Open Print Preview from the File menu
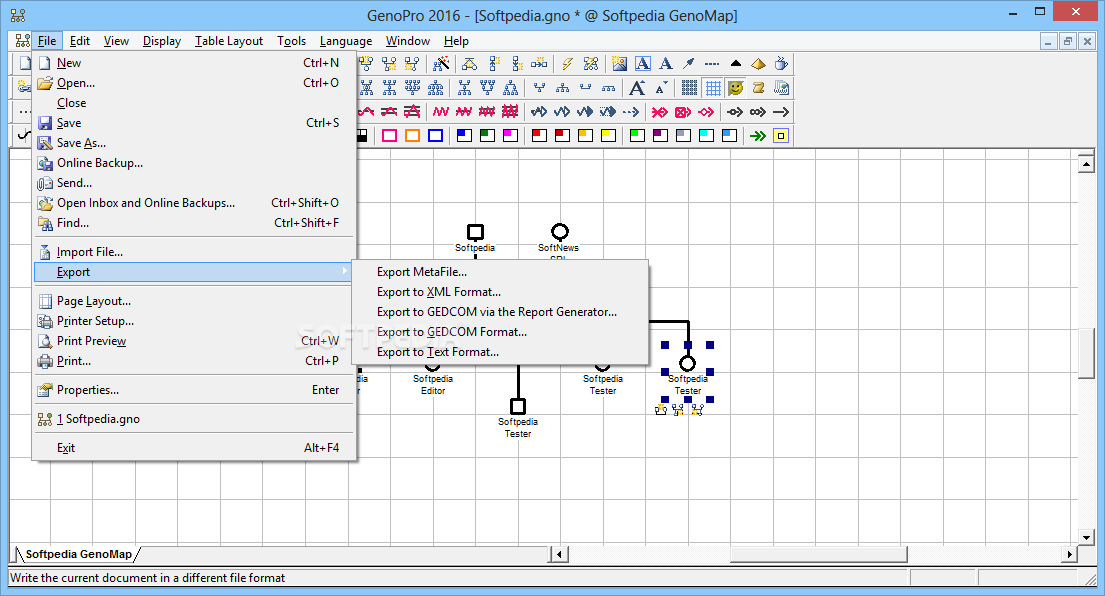 (193, 341)
